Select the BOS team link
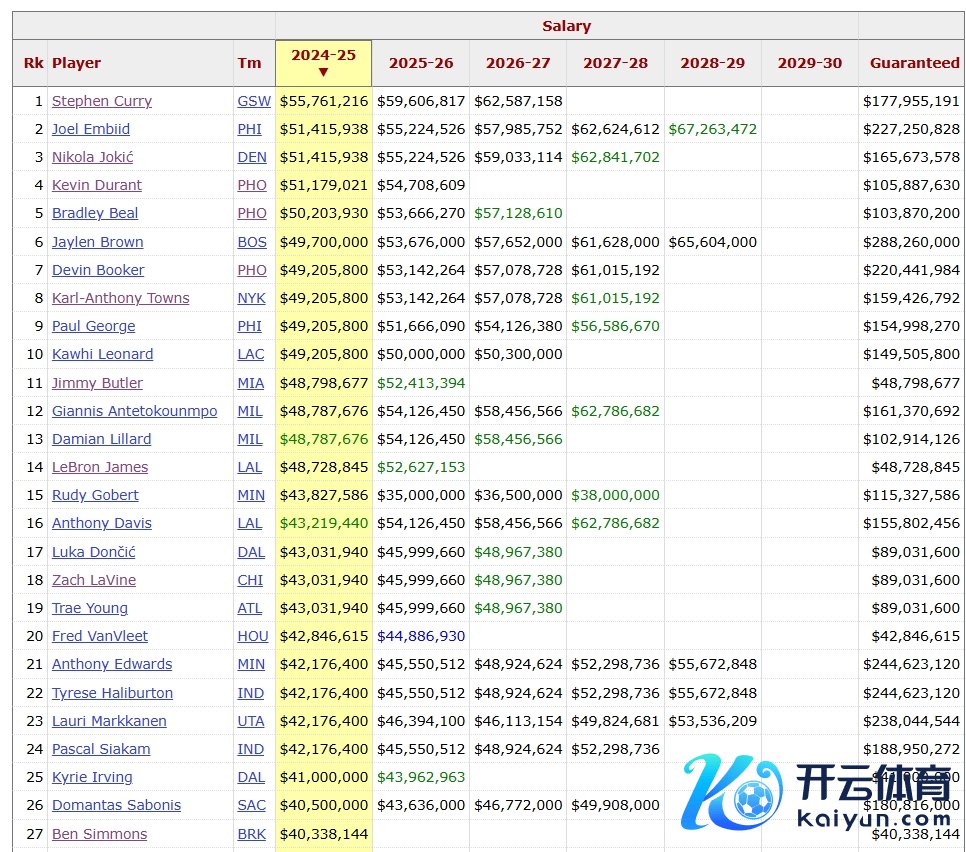966x852 pixels. (252, 242)
